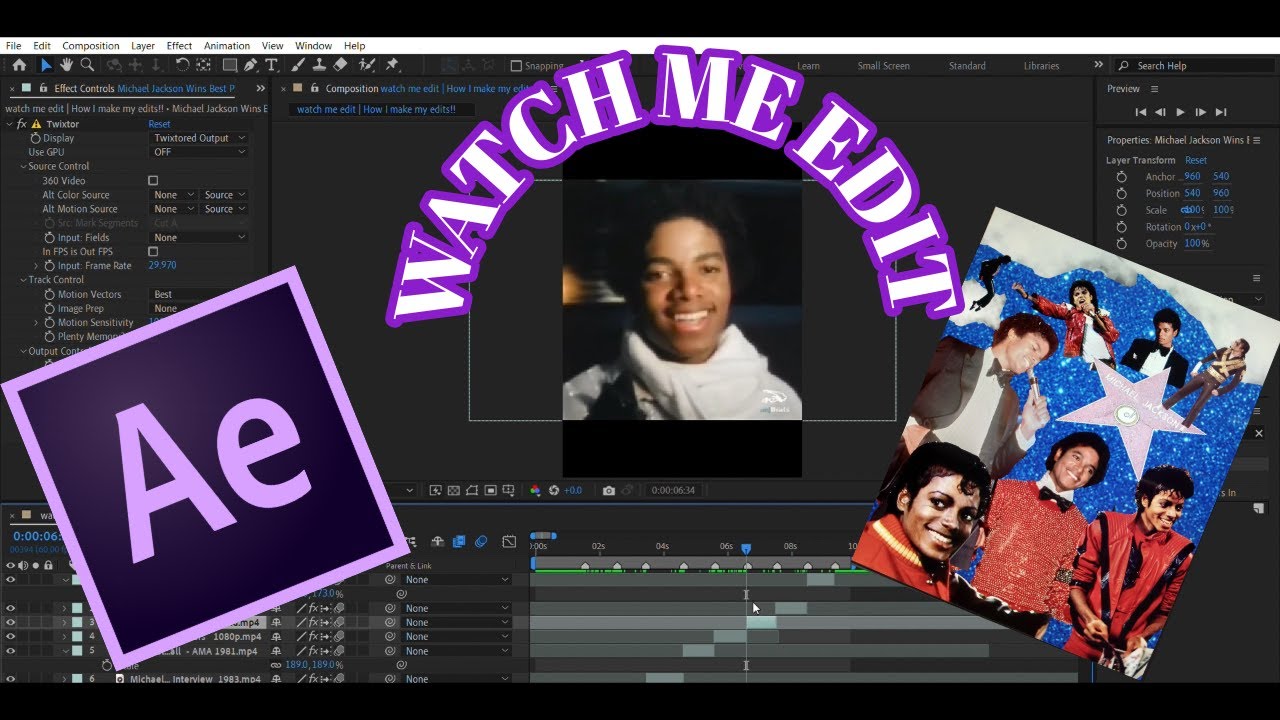Check the 360 Video checkbox
The width and height of the screenshot is (1280, 720).
pos(153,181)
